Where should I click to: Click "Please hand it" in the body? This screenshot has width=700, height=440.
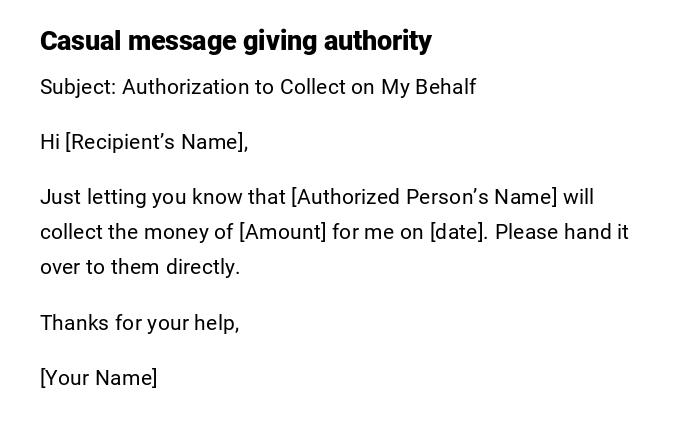tap(561, 232)
